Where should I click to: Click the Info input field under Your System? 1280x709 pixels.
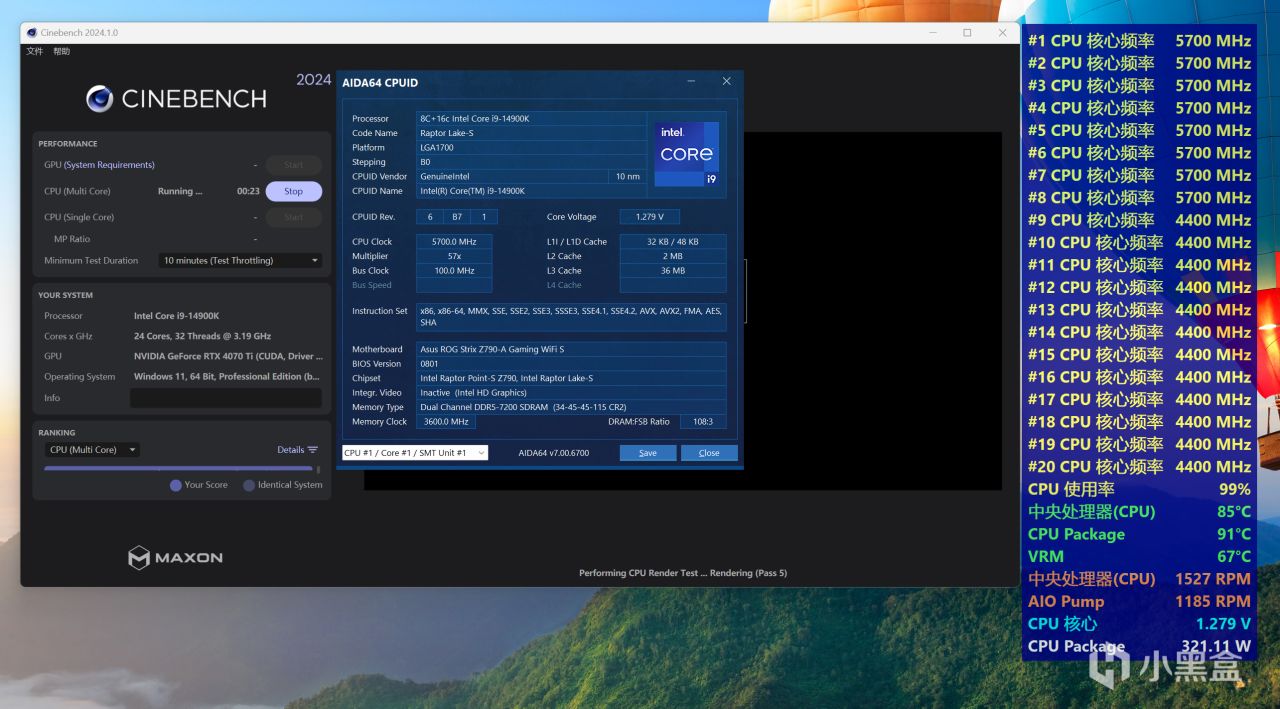226,397
